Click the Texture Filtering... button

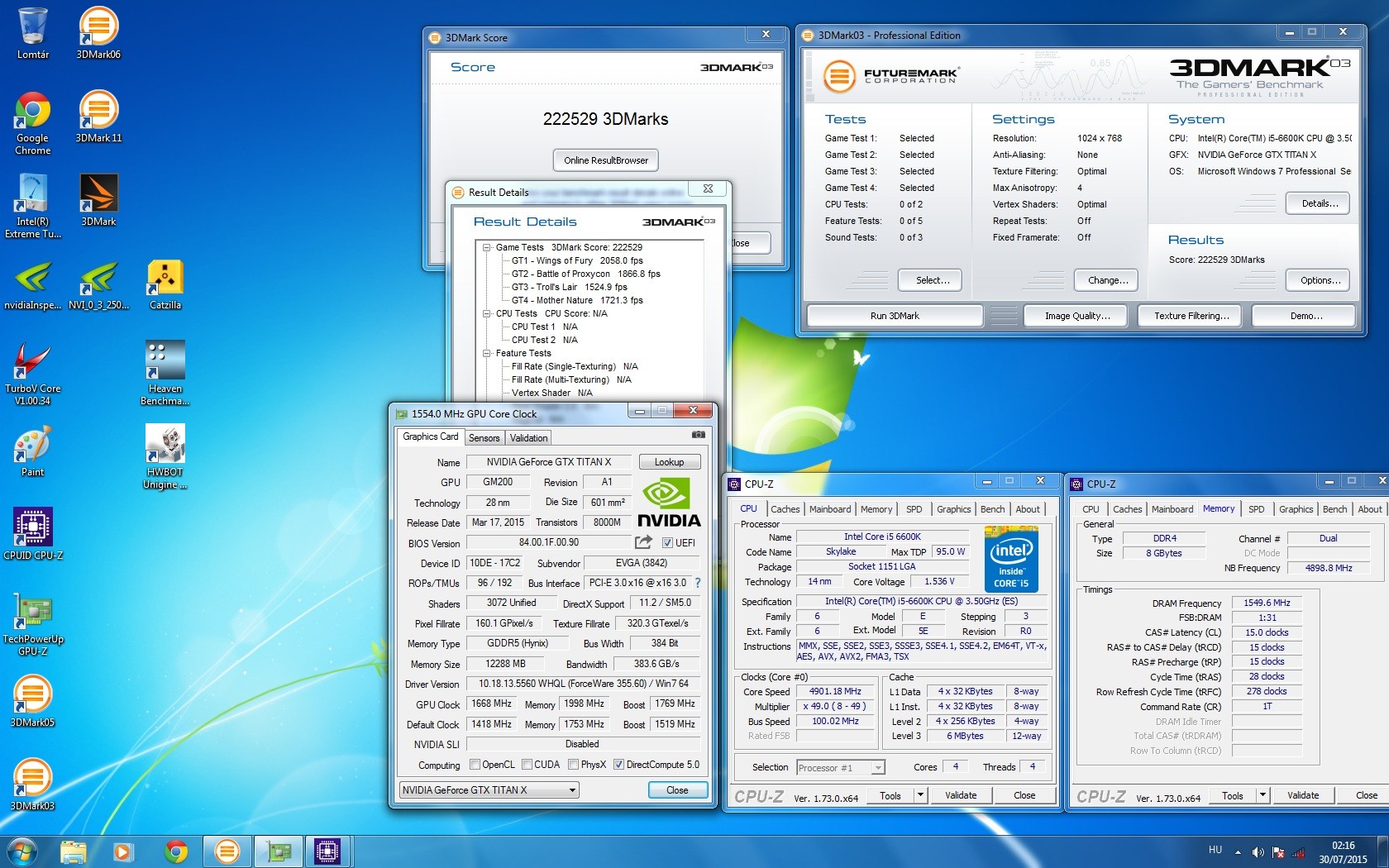pyautogui.click(x=1191, y=316)
